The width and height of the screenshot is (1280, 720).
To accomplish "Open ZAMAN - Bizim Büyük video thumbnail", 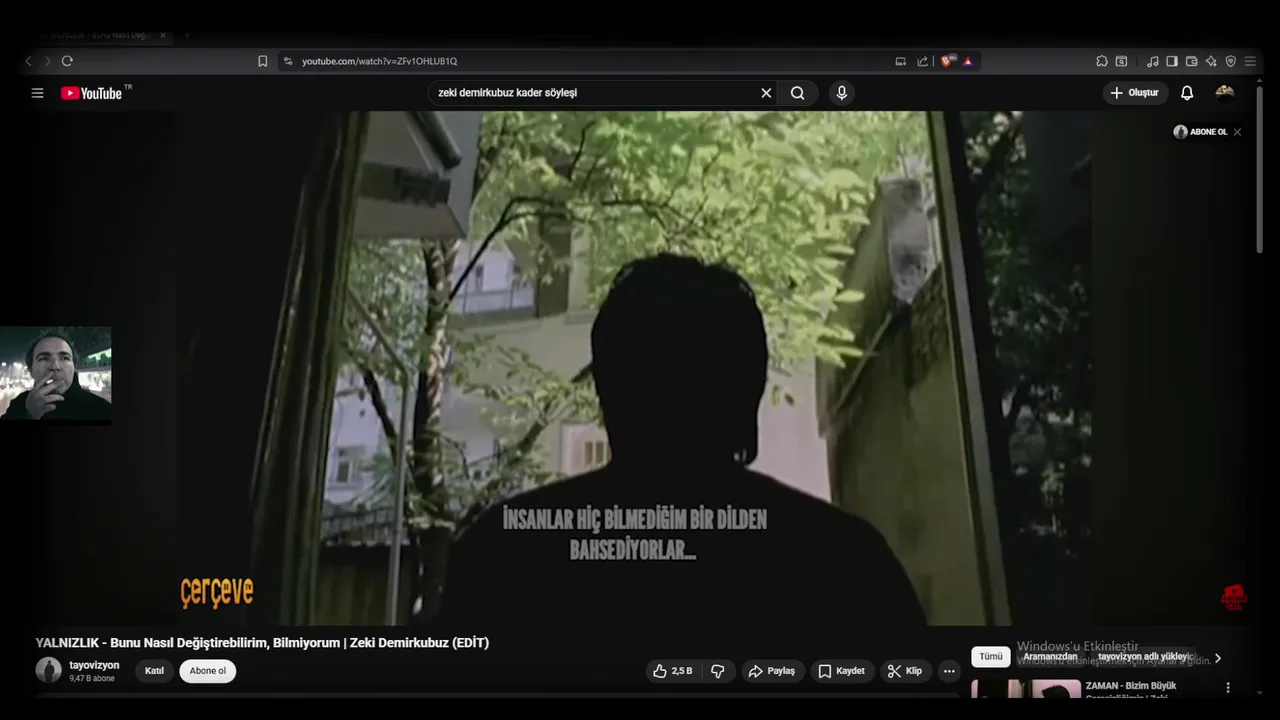I will pos(1026,689).
